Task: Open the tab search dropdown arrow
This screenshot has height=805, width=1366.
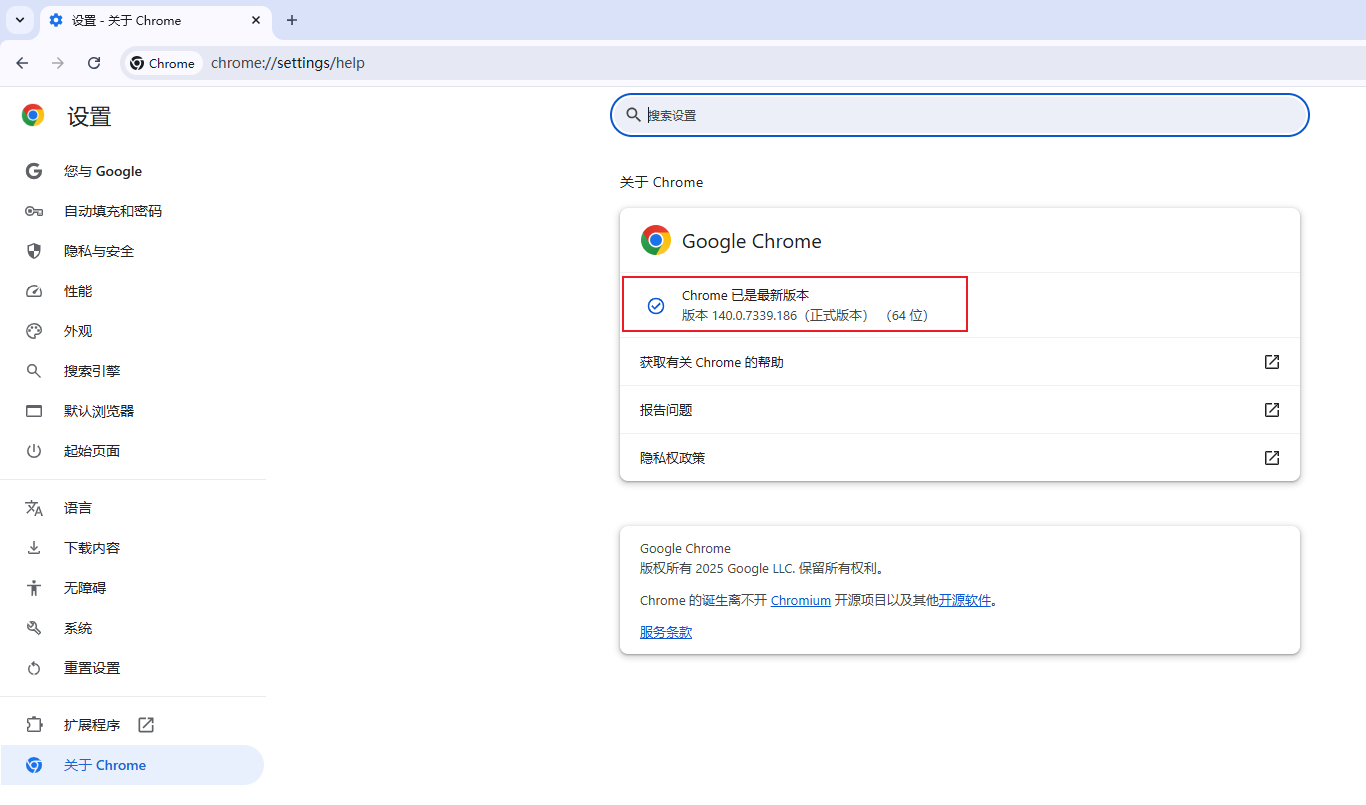Action: [19, 20]
